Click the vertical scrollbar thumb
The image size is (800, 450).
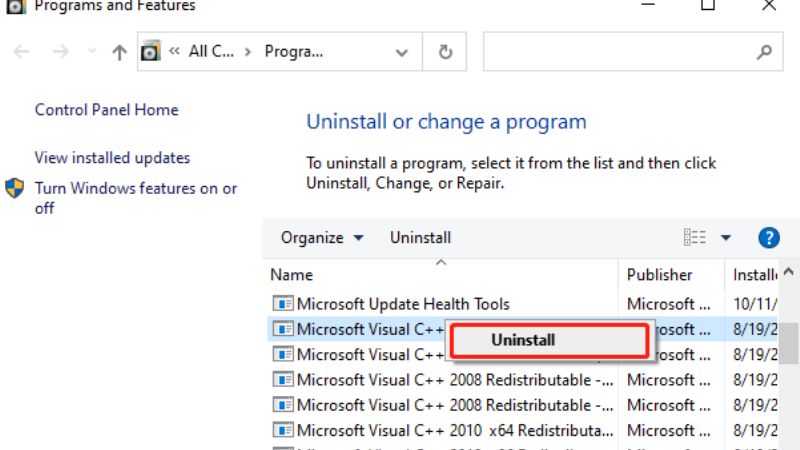pyautogui.click(x=789, y=342)
